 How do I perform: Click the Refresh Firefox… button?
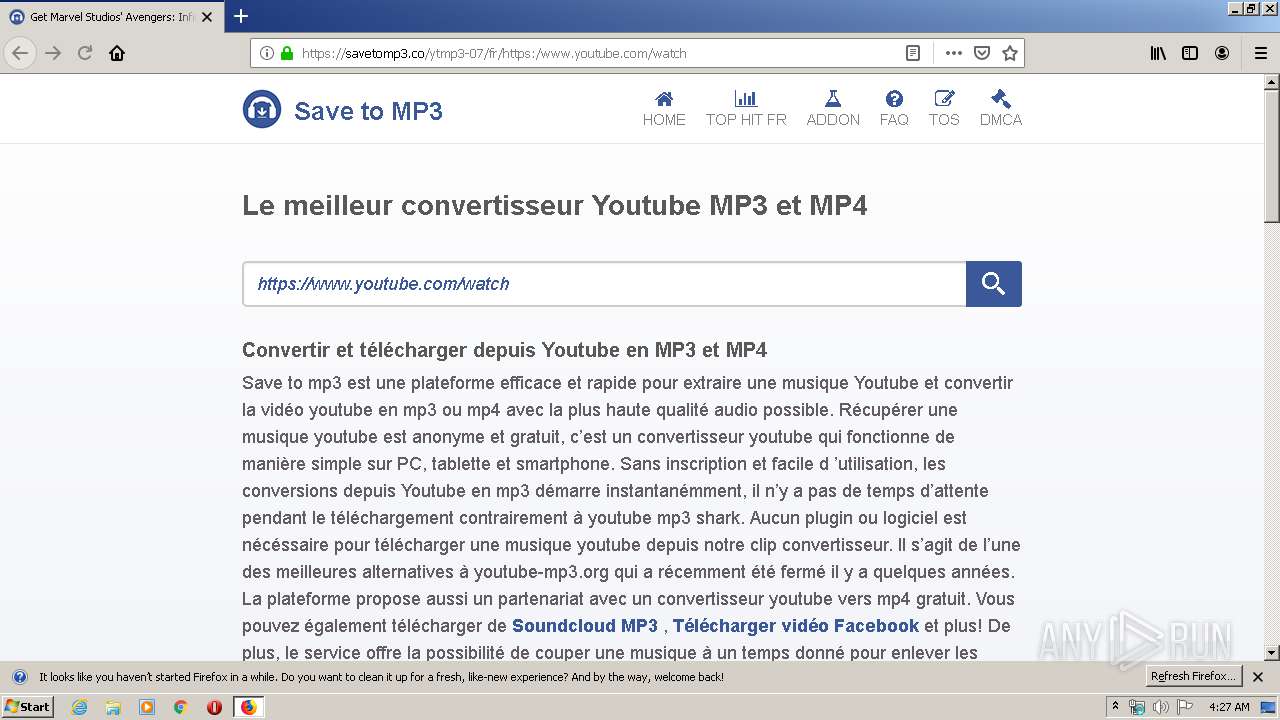pyautogui.click(x=1193, y=677)
